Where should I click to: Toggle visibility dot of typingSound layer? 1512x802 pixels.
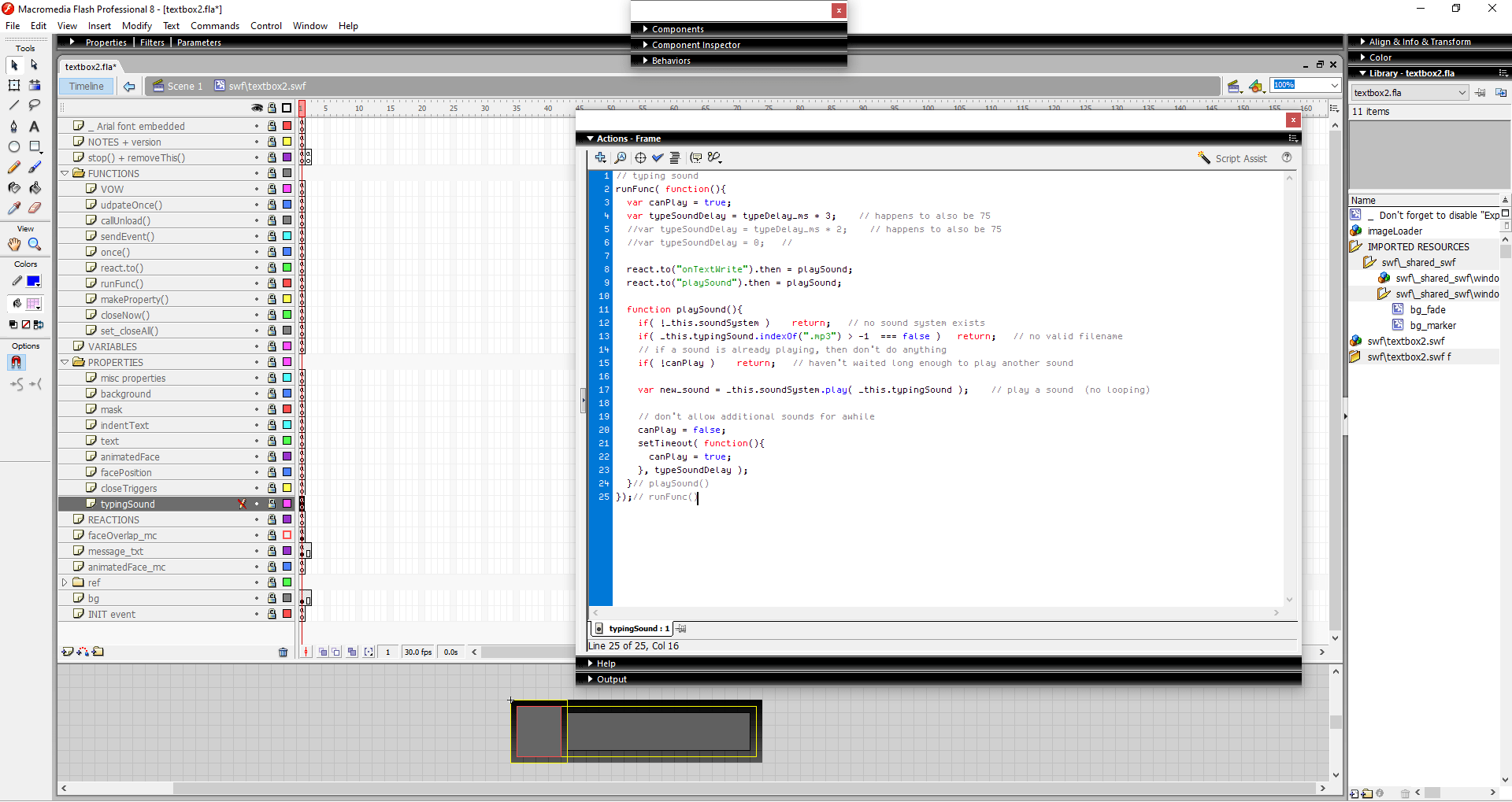[x=257, y=504]
